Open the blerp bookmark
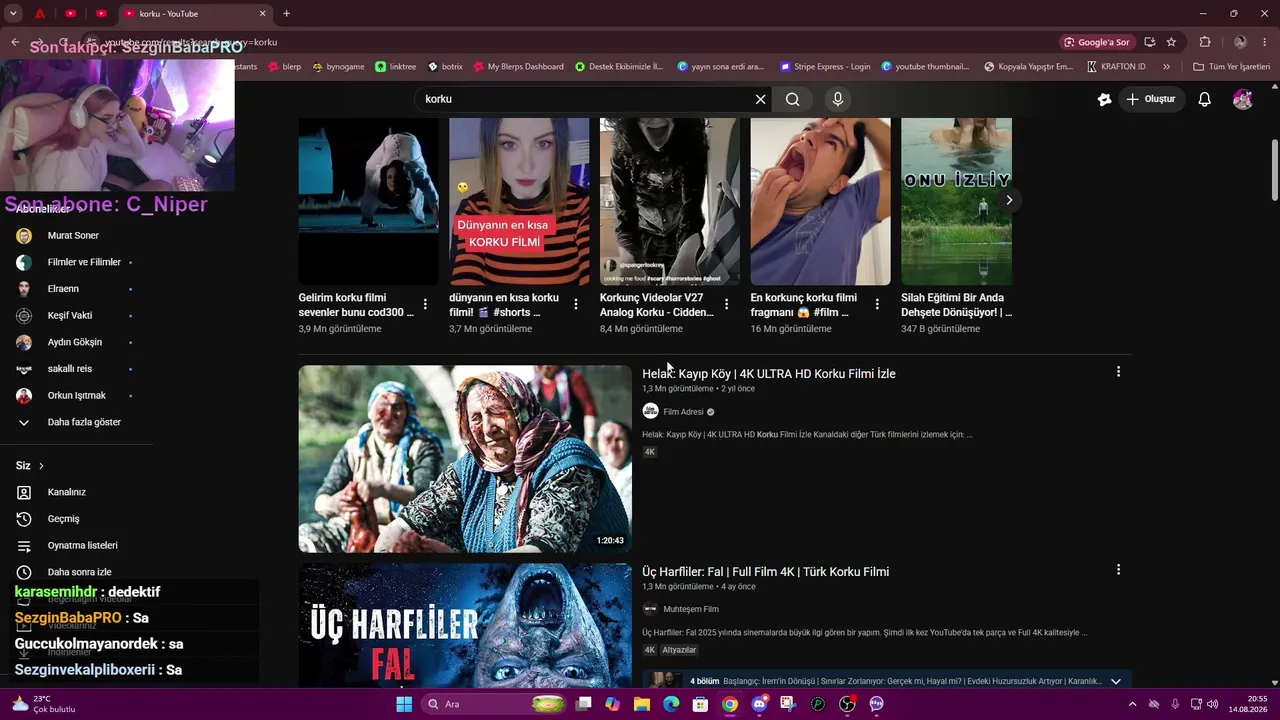1280x720 pixels. tap(284, 67)
